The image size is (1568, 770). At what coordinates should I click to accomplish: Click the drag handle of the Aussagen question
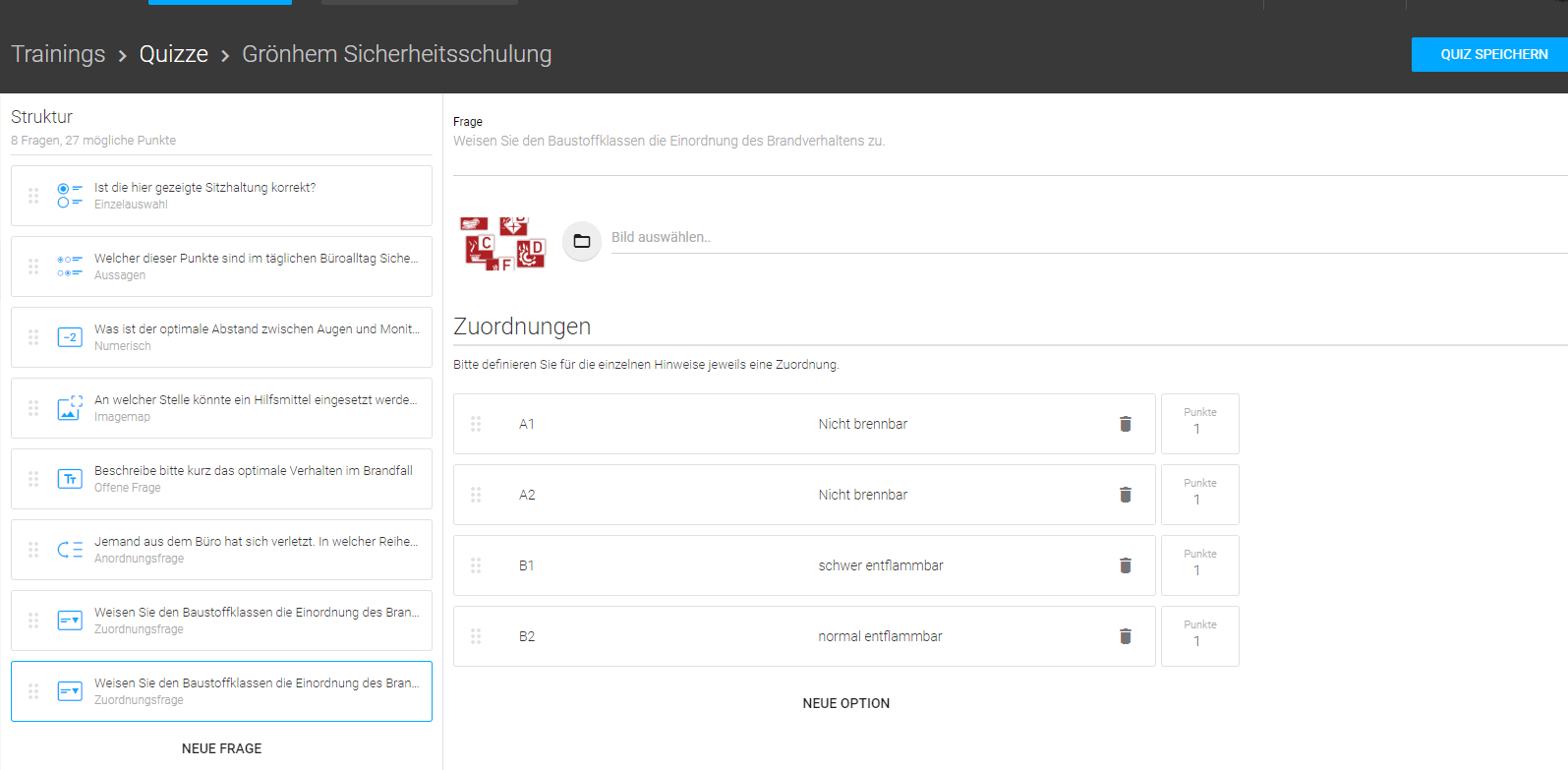(x=33, y=267)
